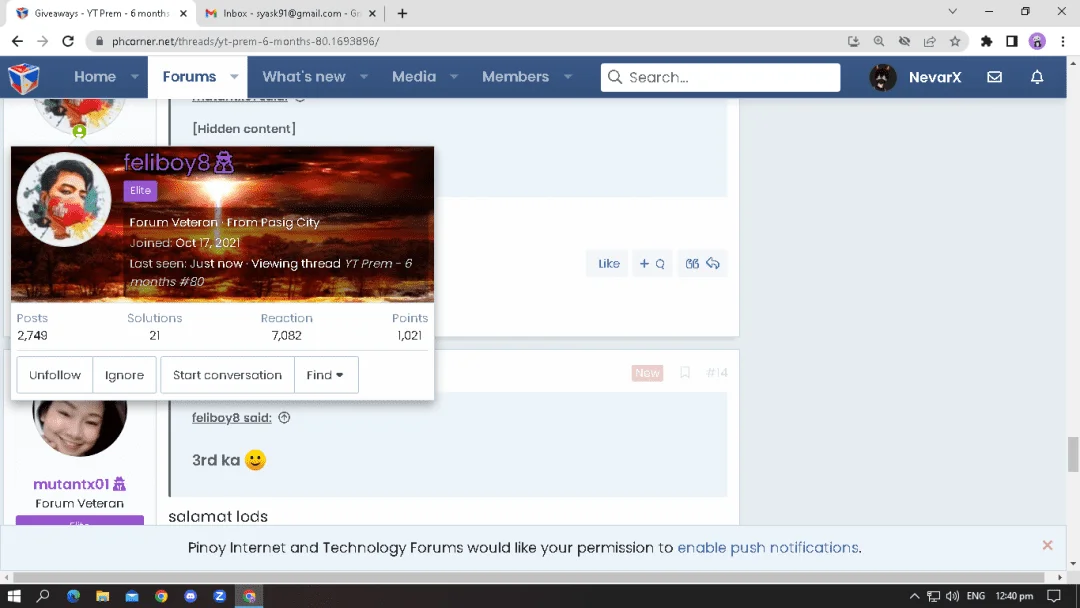Open Windows taskbar search
The image size is (1080, 608).
tap(43, 596)
